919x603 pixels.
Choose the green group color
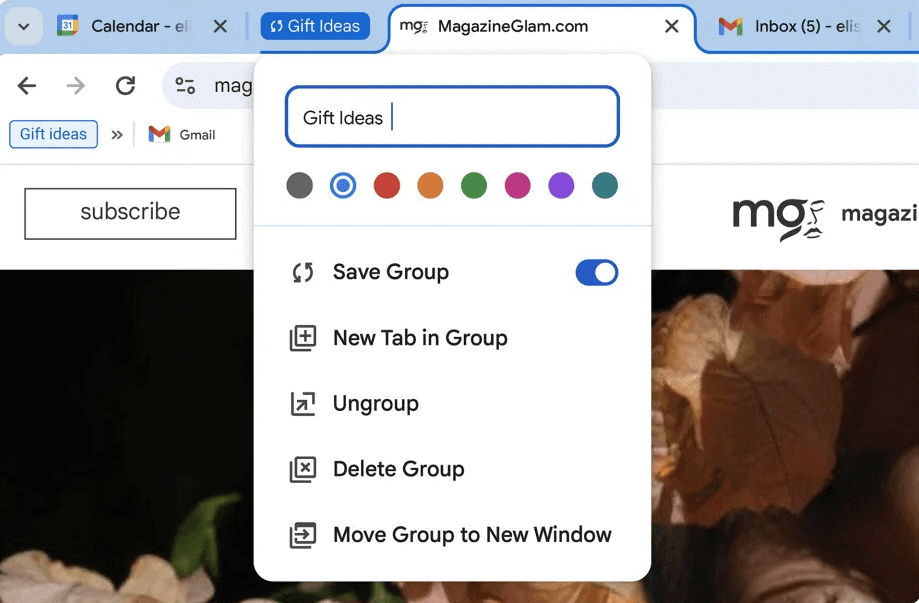(474, 186)
